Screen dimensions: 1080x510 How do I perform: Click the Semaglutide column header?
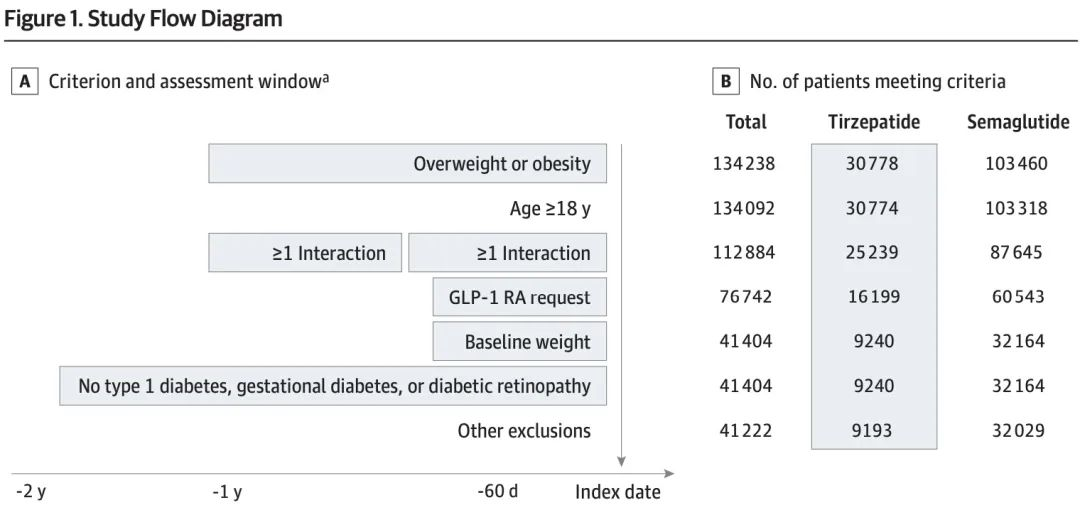pyautogui.click(x=1017, y=122)
